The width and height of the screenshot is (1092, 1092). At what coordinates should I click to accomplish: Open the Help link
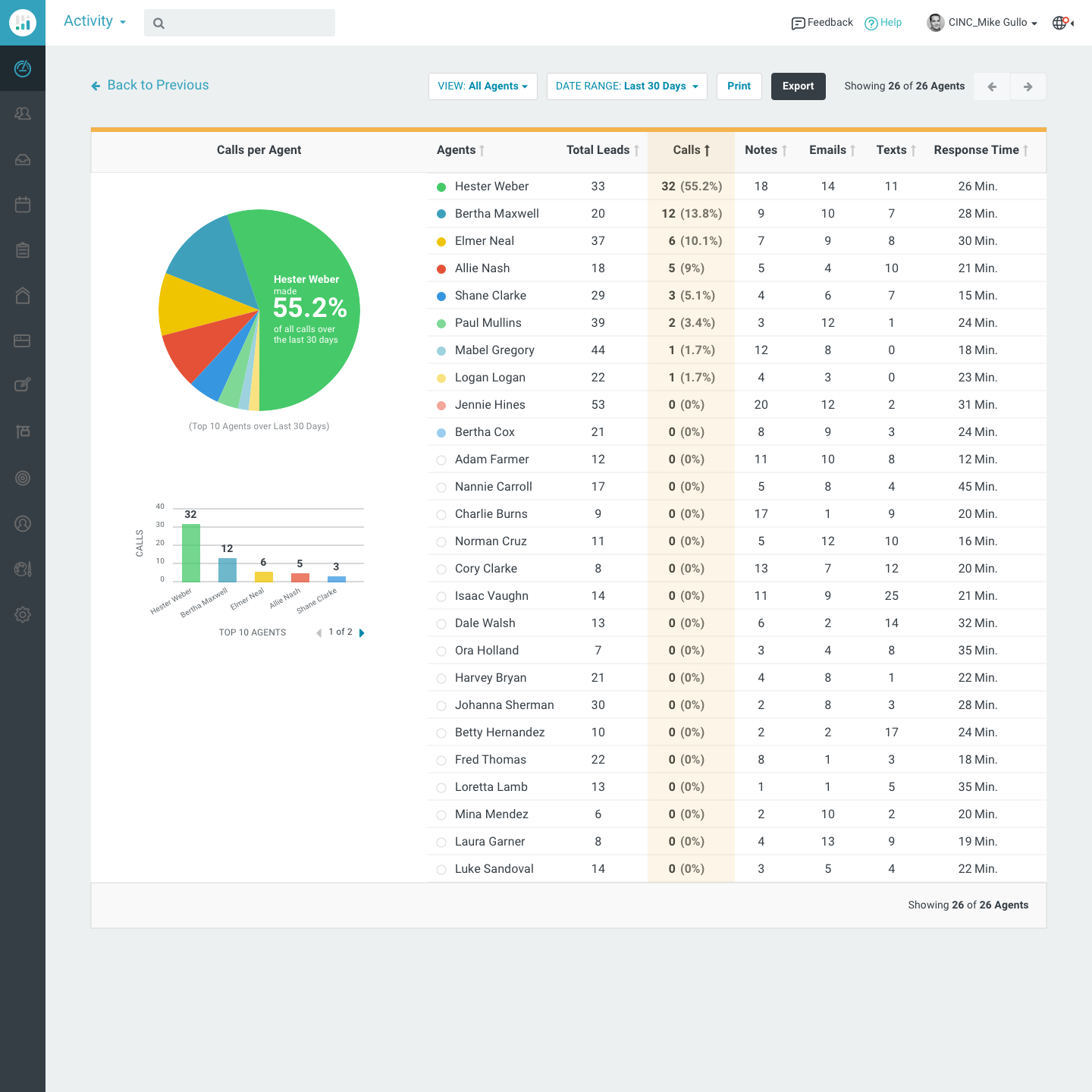[x=891, y=23]
